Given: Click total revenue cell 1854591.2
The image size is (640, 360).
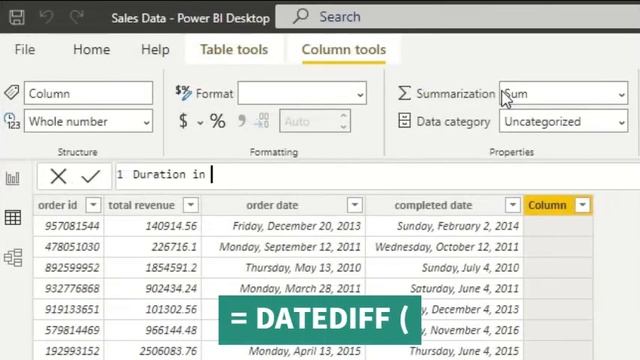Looking at the screenshot, I should tap(153, 268).
